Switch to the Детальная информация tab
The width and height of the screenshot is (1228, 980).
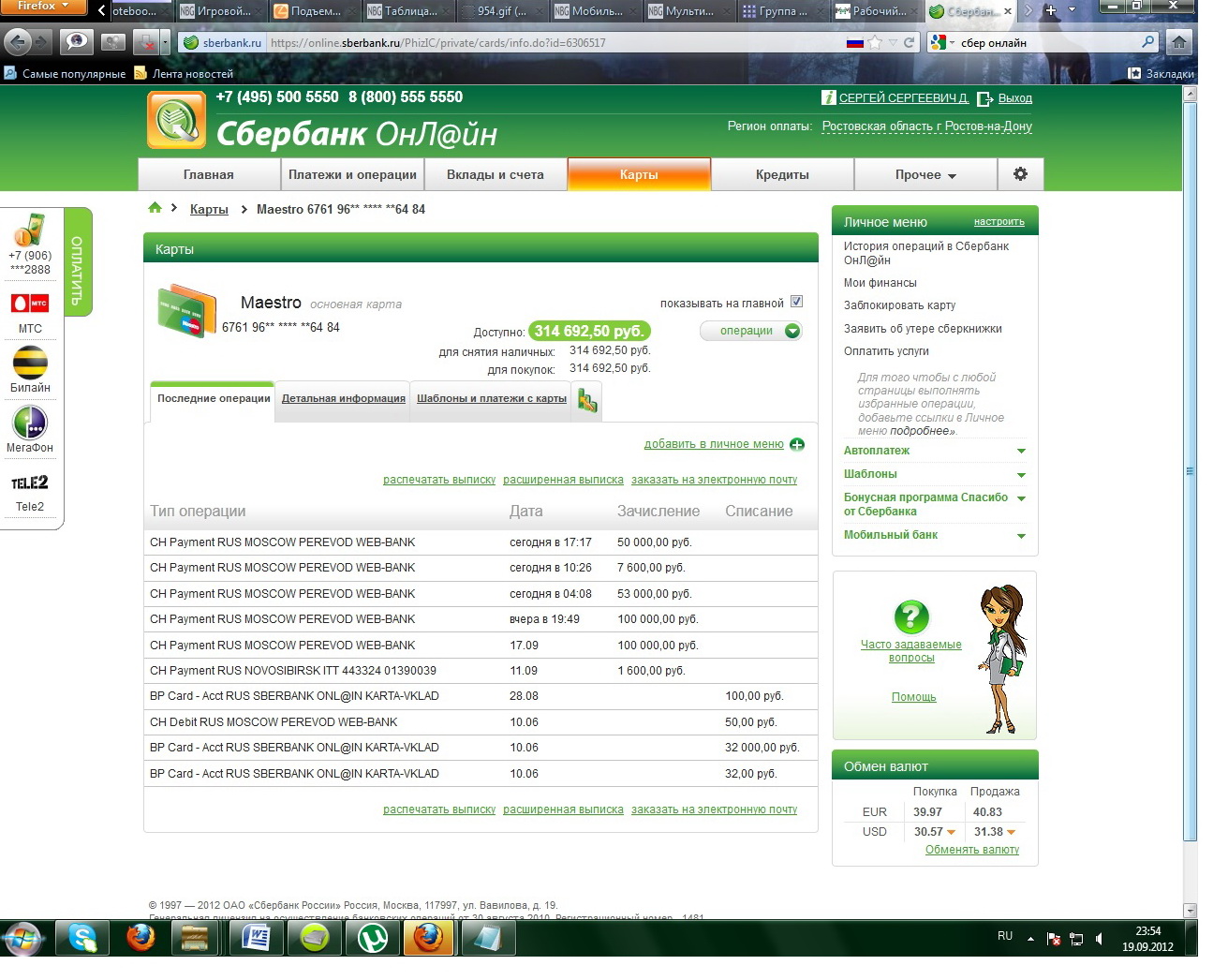coord(344,399)
